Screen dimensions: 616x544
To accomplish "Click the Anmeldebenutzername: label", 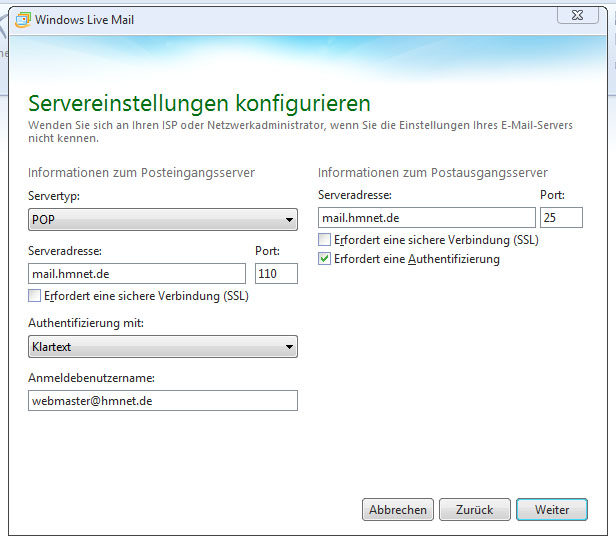I will click(x=92, y=378).
